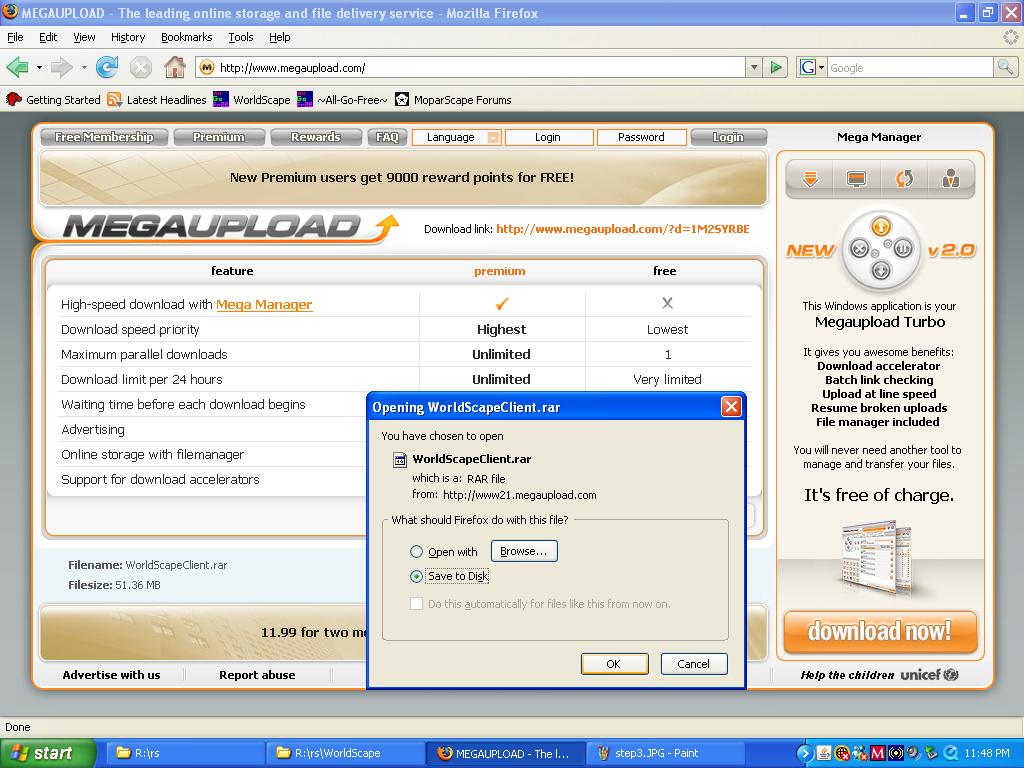Click the Firefox throbber activity icon

pos(1010,37)
